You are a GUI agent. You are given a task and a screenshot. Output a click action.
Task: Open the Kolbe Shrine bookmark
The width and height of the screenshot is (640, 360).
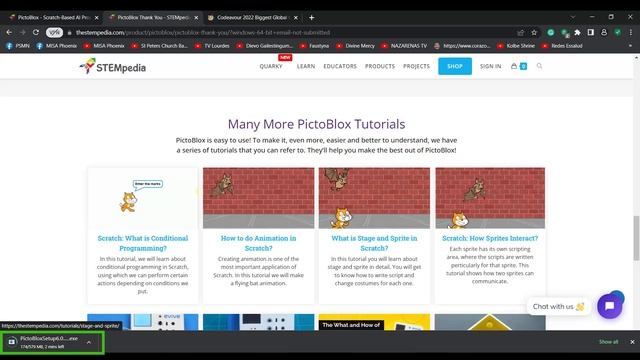516,46
